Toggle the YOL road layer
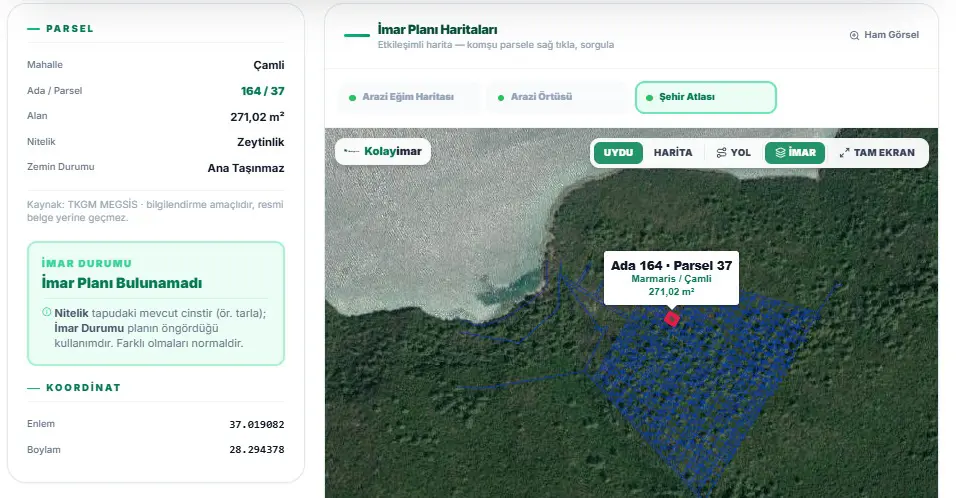This screenshot has height=498, width=956. click(x=733, y=152)
